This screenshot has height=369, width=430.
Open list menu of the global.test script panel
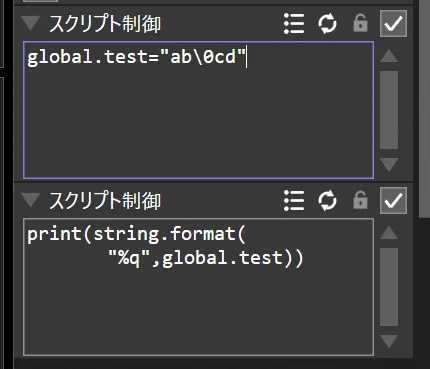tap(294, 24)
